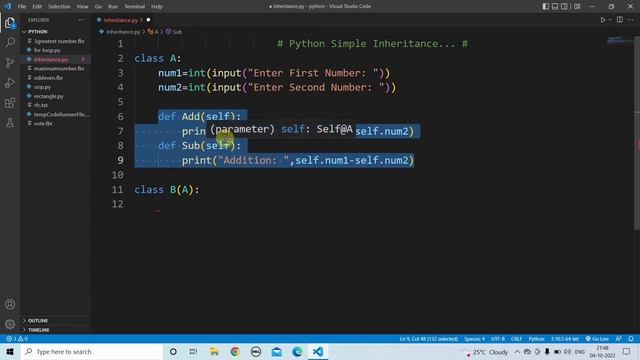
Task: Click the Windows Start button
Action: pos(10,351)
